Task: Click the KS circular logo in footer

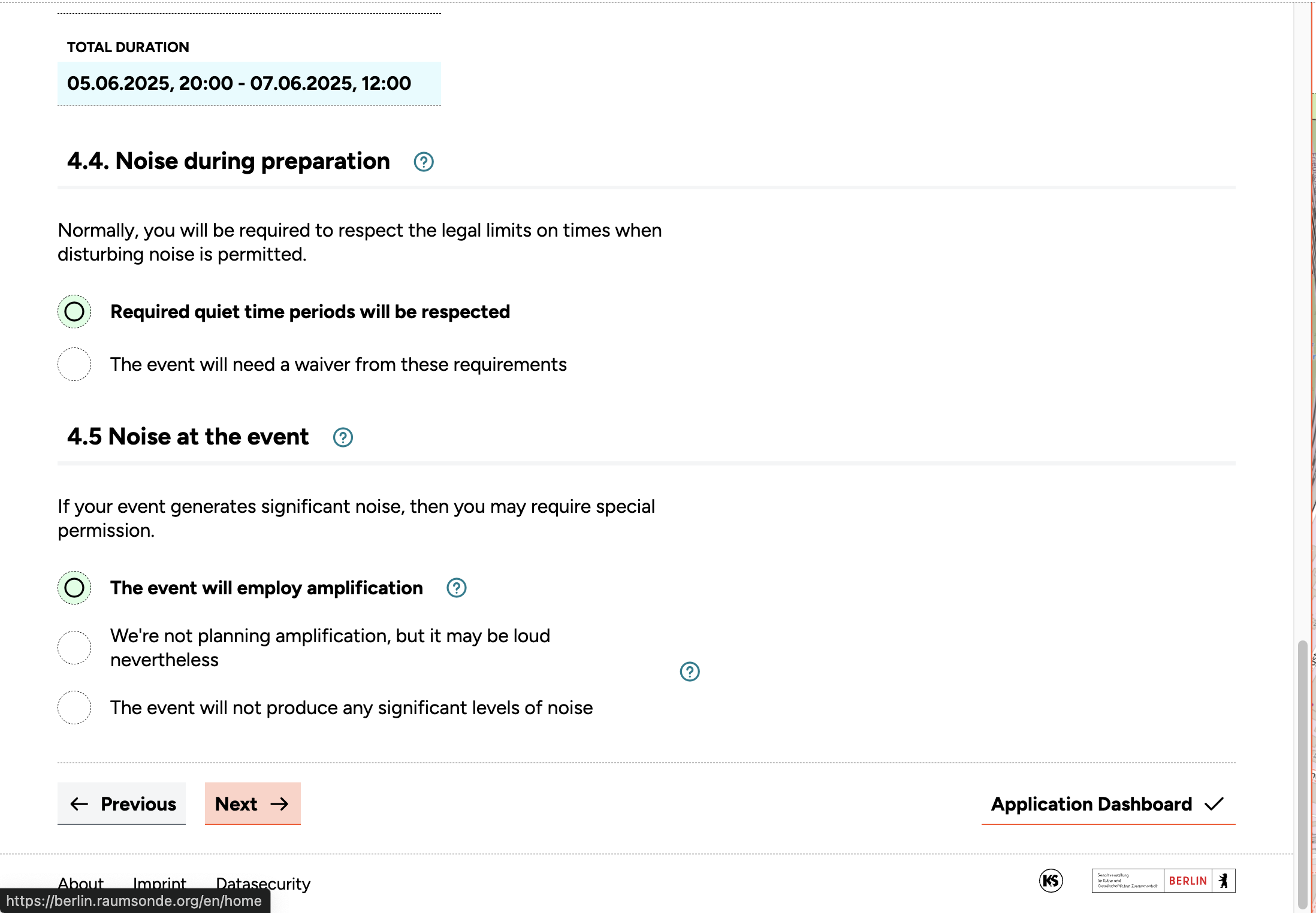Action: (1051, 881)
